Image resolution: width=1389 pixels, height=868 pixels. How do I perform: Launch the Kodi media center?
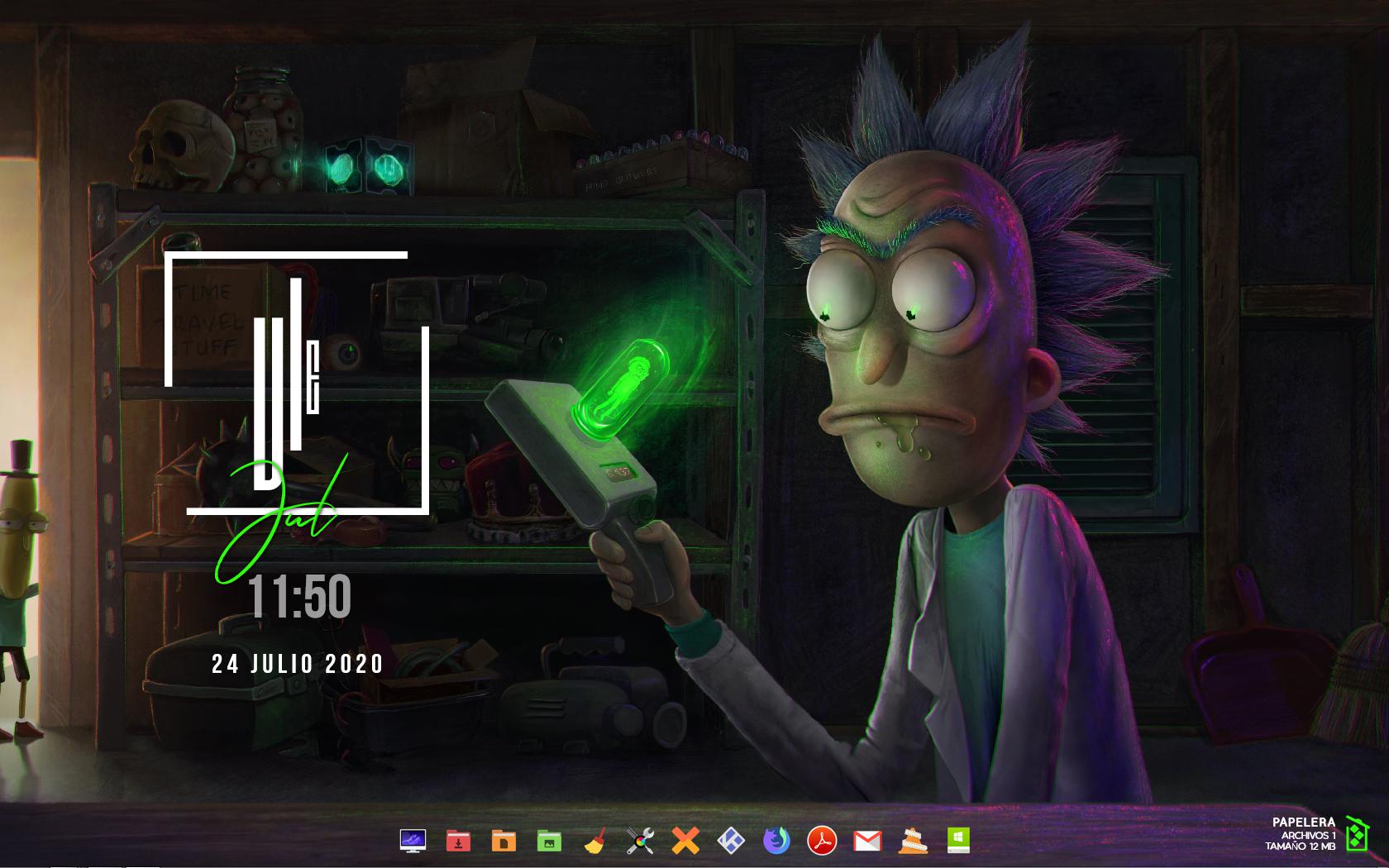coord(729,842)
